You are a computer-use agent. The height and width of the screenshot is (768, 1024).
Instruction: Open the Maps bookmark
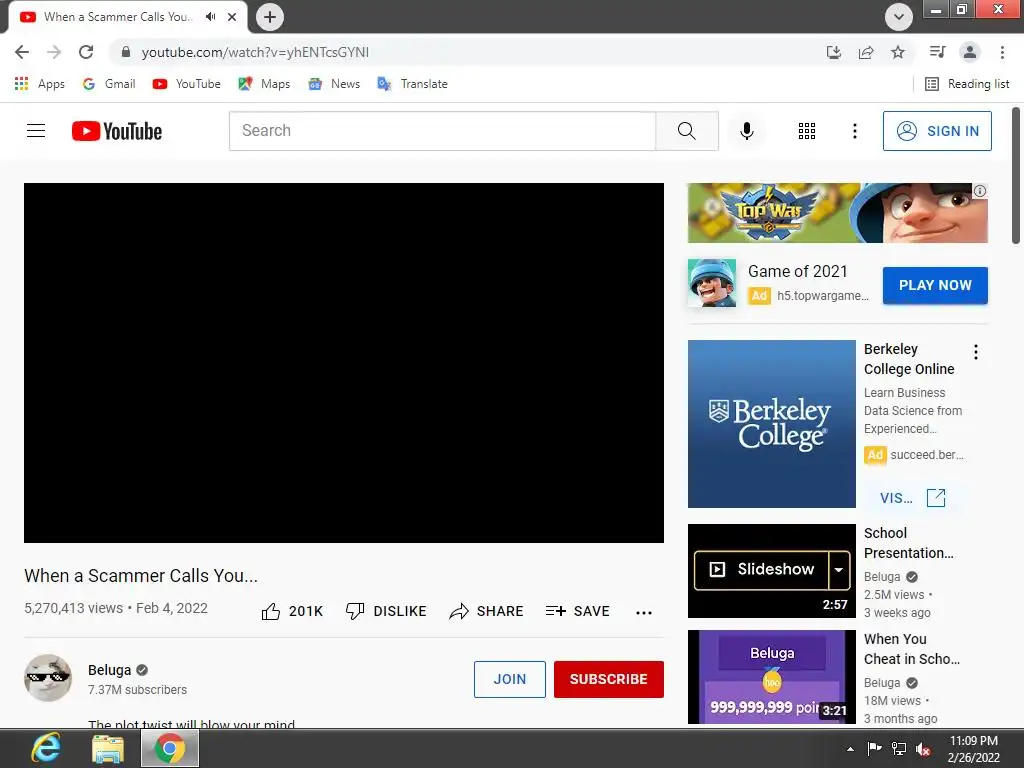pyautogui.click(x=264, y=84)
